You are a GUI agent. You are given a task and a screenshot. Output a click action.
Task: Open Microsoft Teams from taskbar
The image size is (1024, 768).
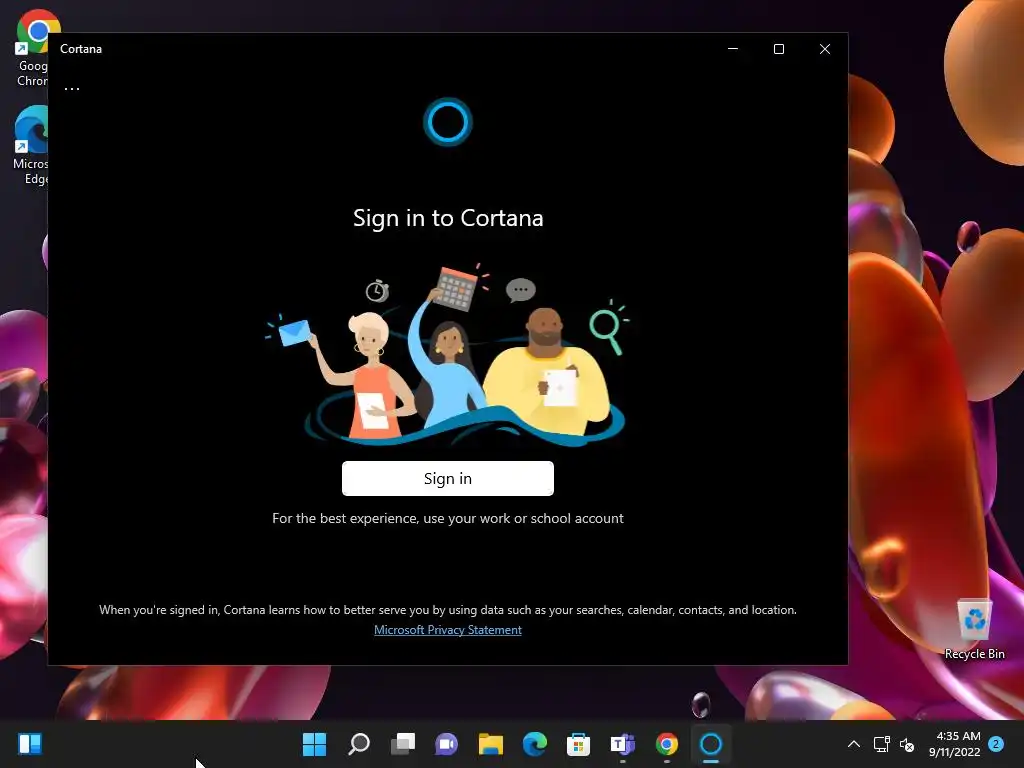point(622,744)
